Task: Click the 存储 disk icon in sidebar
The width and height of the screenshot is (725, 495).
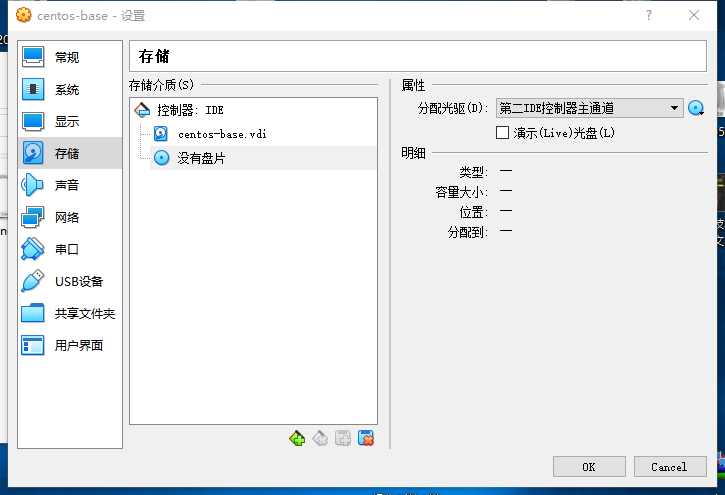Action: click(x=33, y=153)
